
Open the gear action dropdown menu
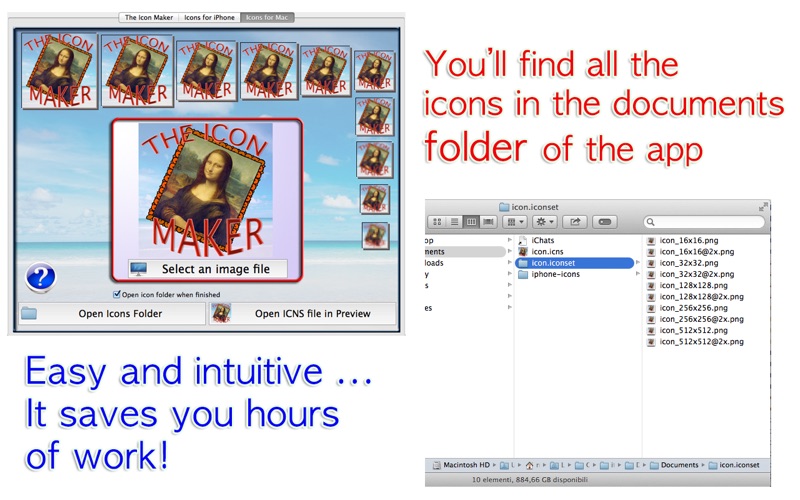545,222
